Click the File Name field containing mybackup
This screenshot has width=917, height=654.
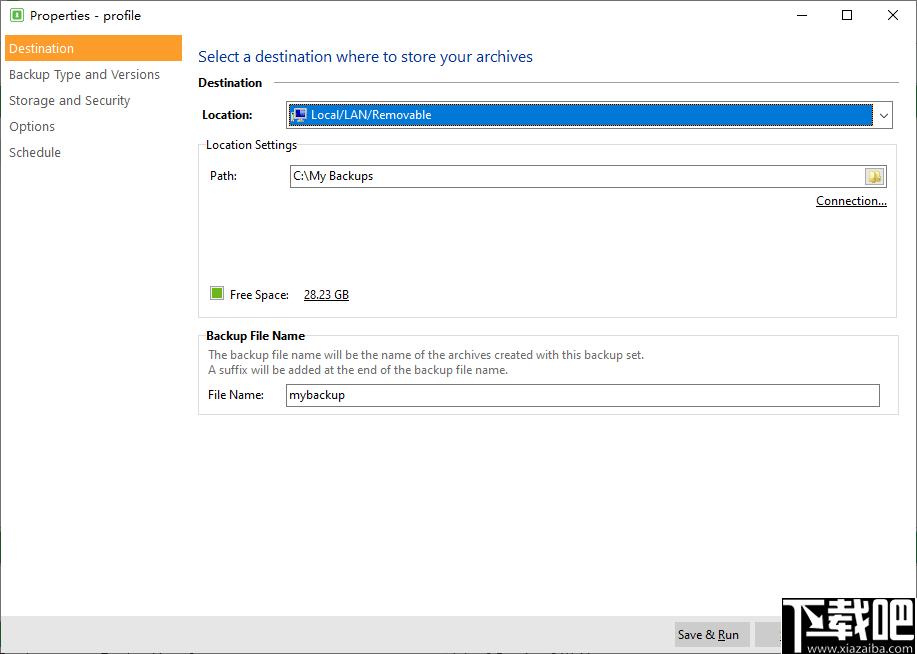[x=582, y=395]
